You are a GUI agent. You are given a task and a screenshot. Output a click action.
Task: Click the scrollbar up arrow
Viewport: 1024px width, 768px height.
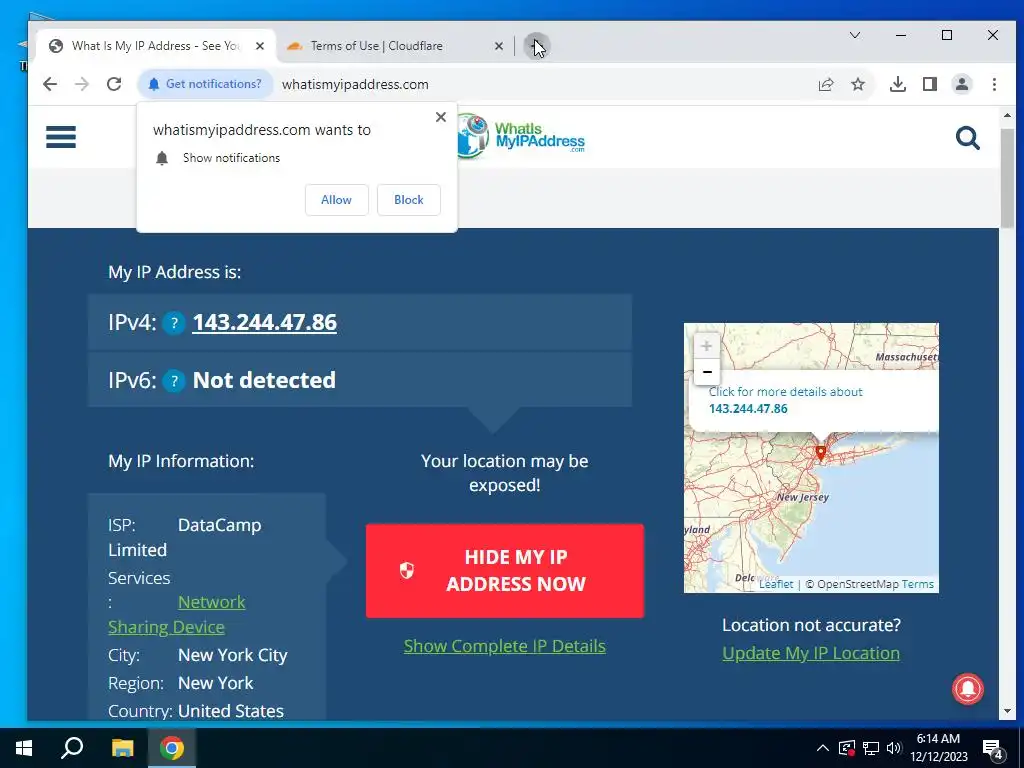(x=1007, y=115)
